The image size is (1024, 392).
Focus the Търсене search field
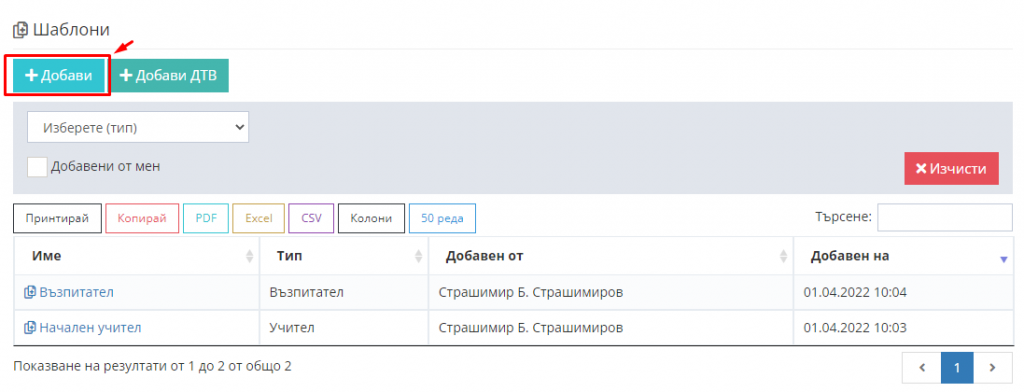pos(944,218)
